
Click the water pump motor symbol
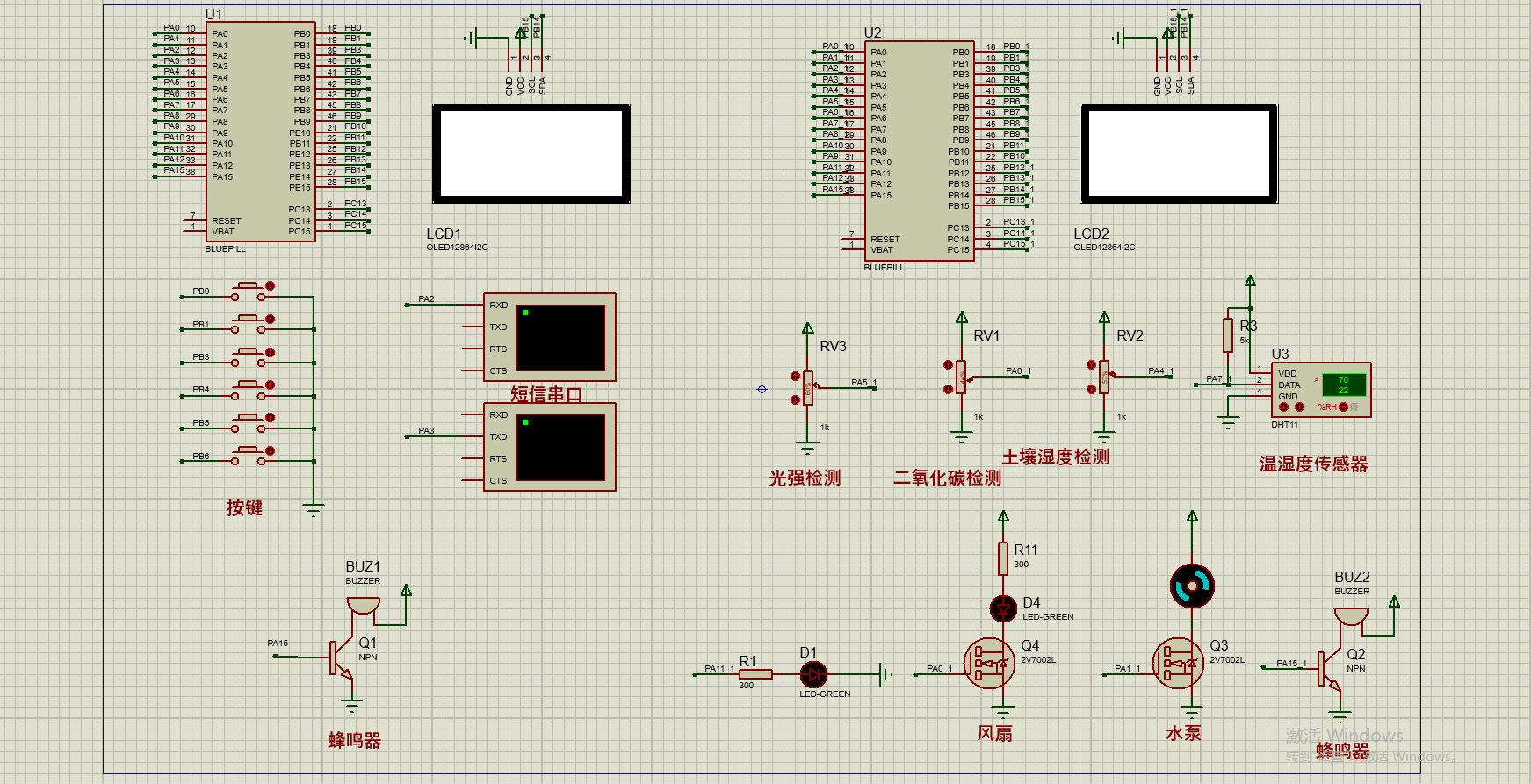1192,586
